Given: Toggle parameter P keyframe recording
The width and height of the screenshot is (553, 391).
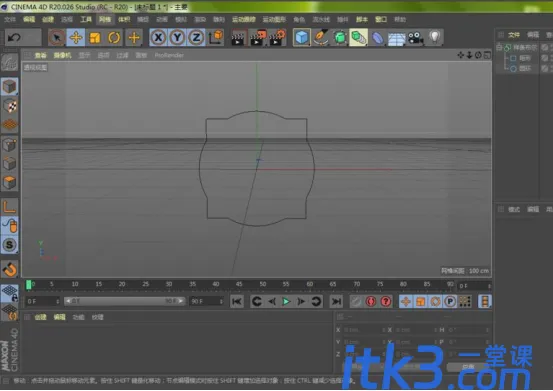Looking at the screenshot, I should click(450, 301).
